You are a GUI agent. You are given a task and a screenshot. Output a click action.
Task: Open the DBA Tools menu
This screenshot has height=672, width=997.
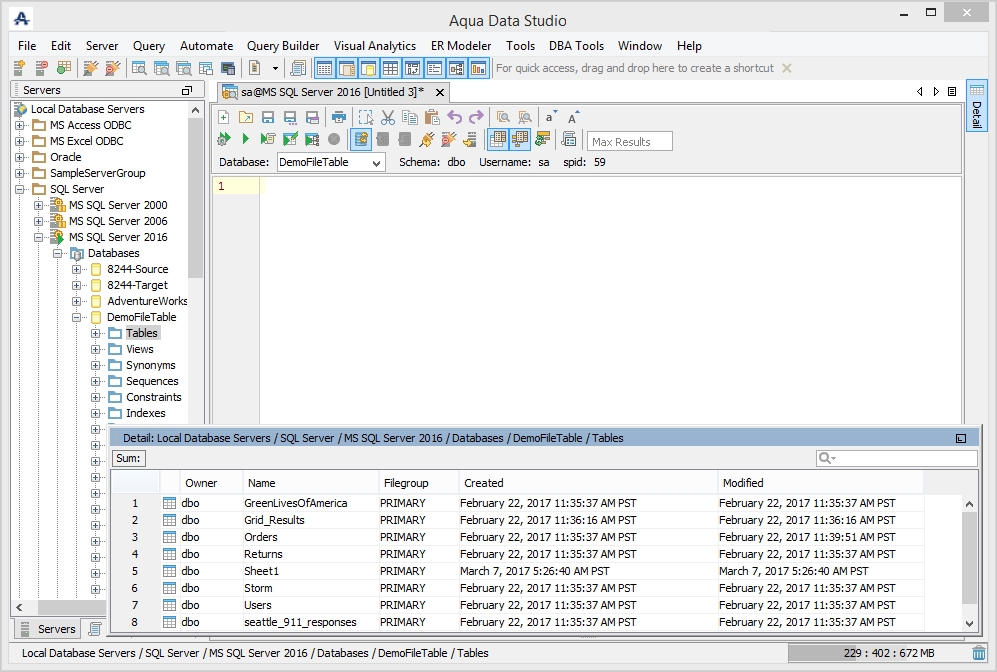click(576, 46)
